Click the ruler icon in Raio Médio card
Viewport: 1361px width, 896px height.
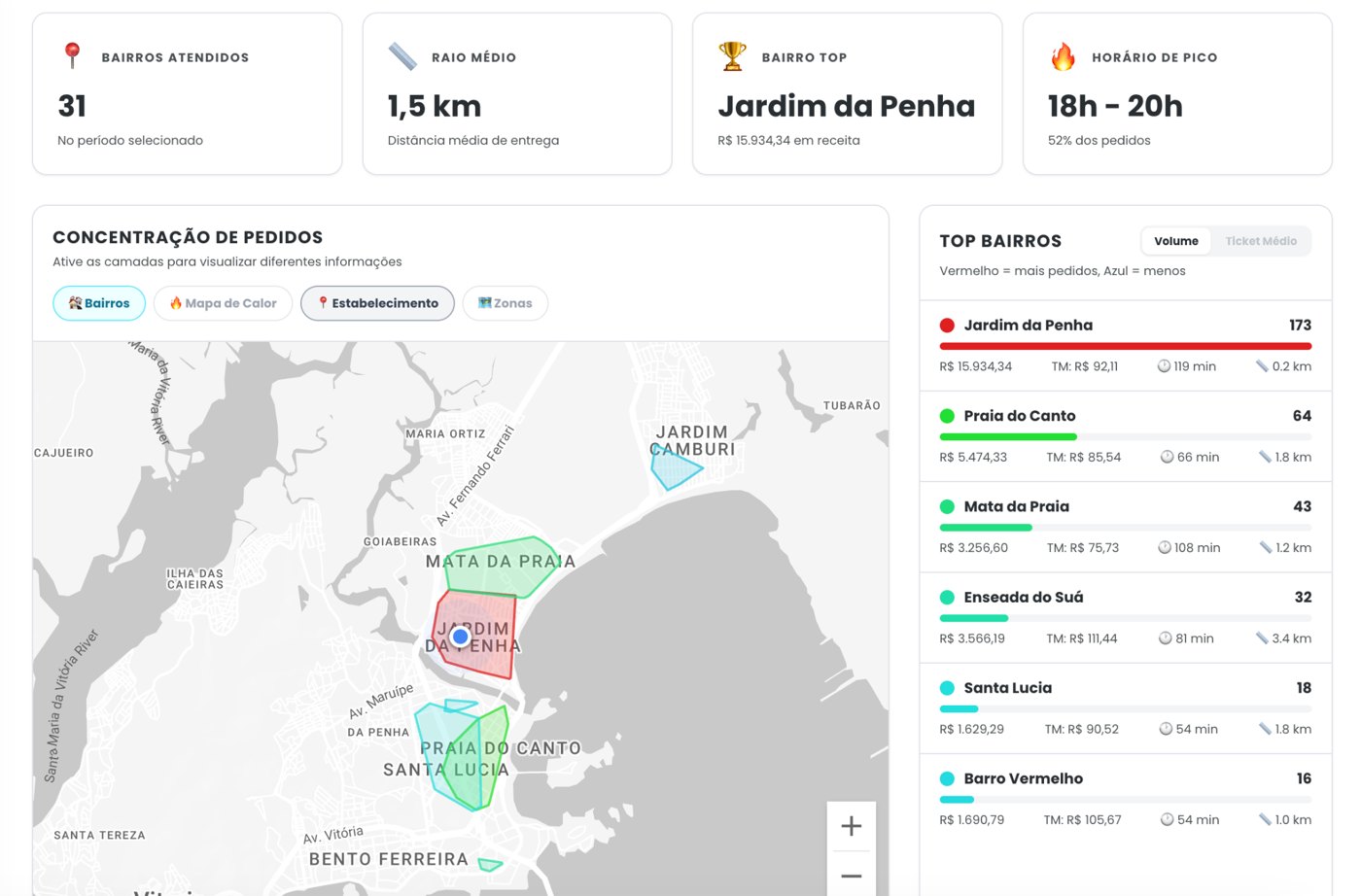(x=402, y=56)
